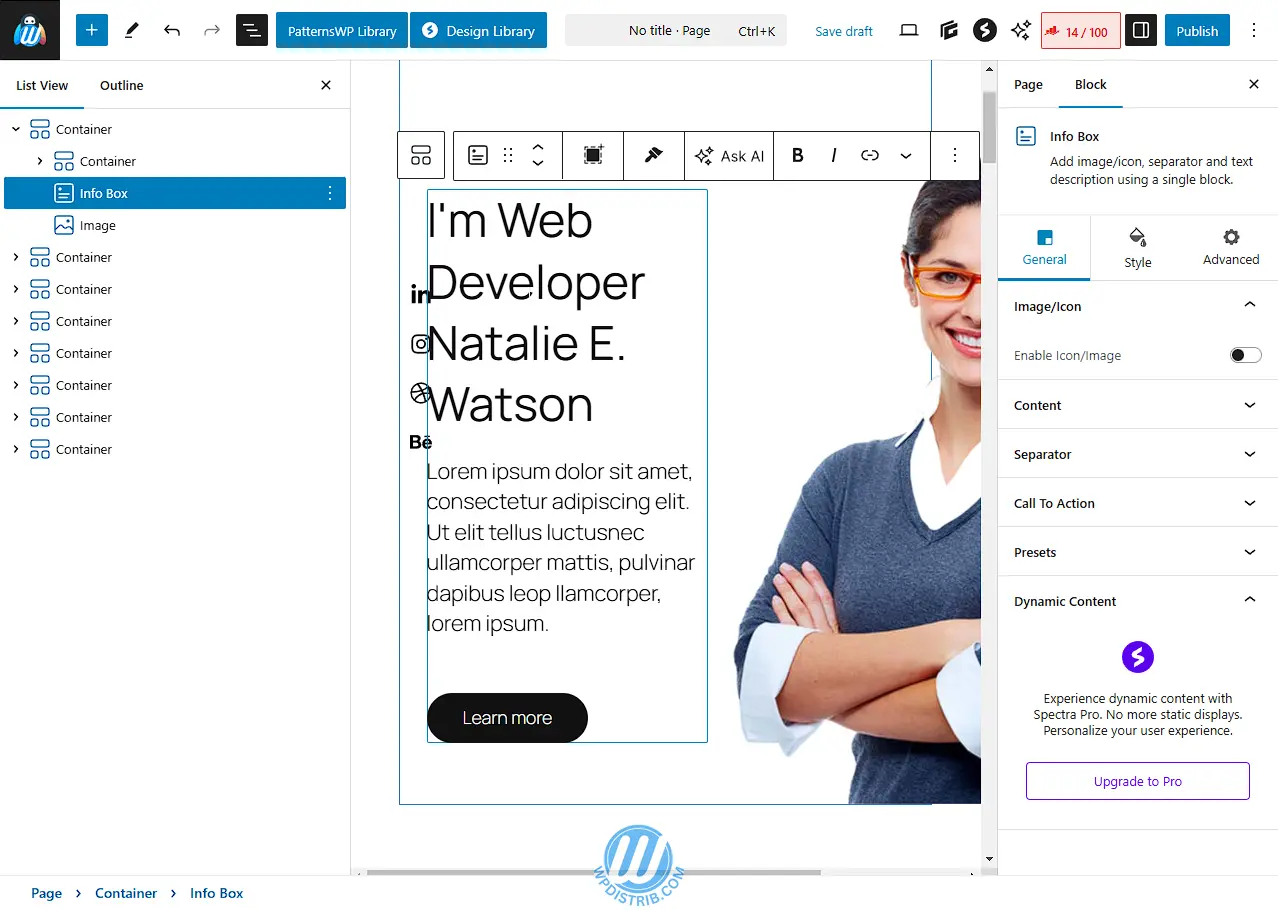Screen dimensions: 1278x910
Task: Click the Instagram social icon on canvas
Action: point(421,343)
